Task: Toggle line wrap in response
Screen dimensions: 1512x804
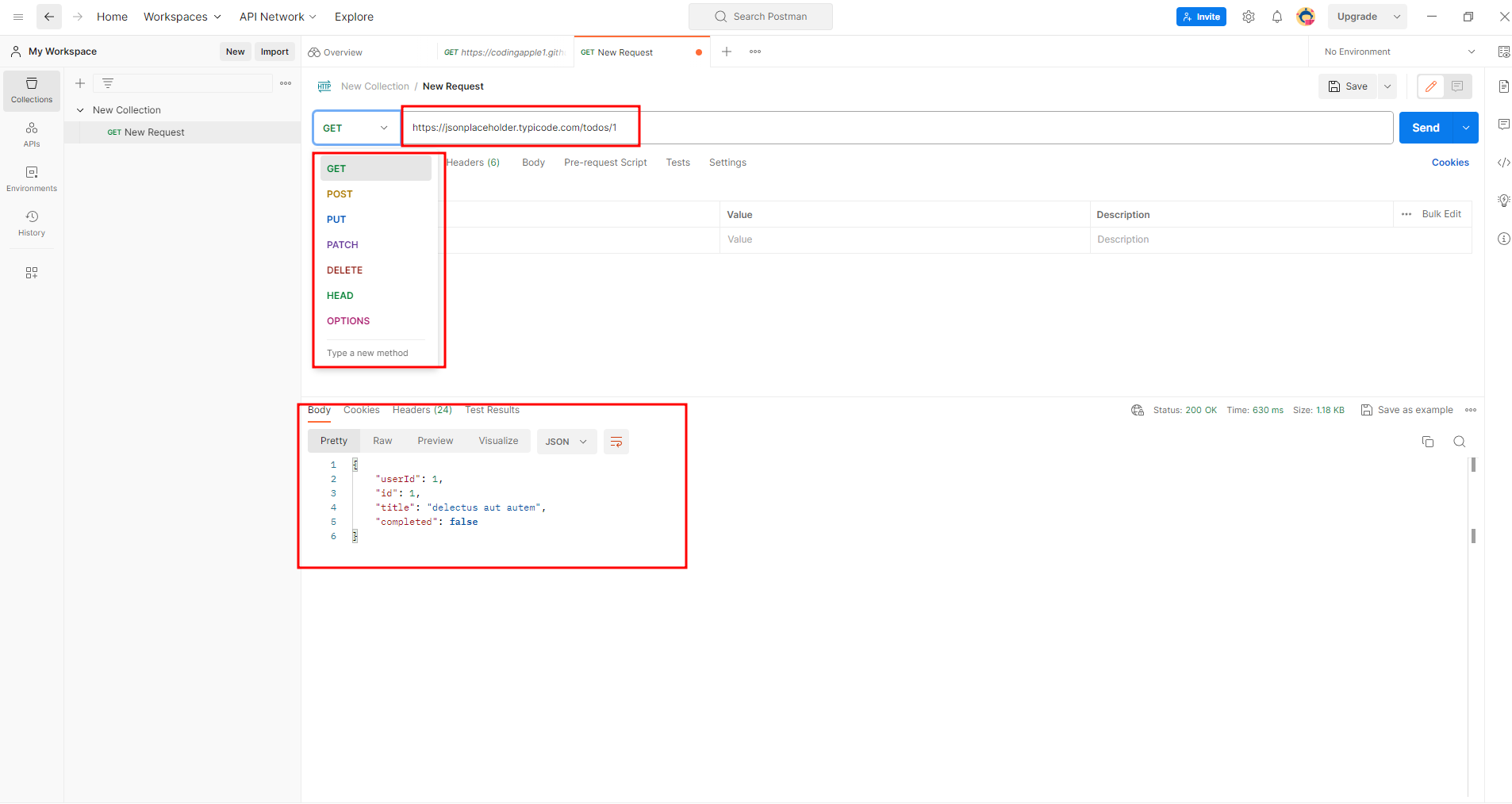Action: pos(616,442)
